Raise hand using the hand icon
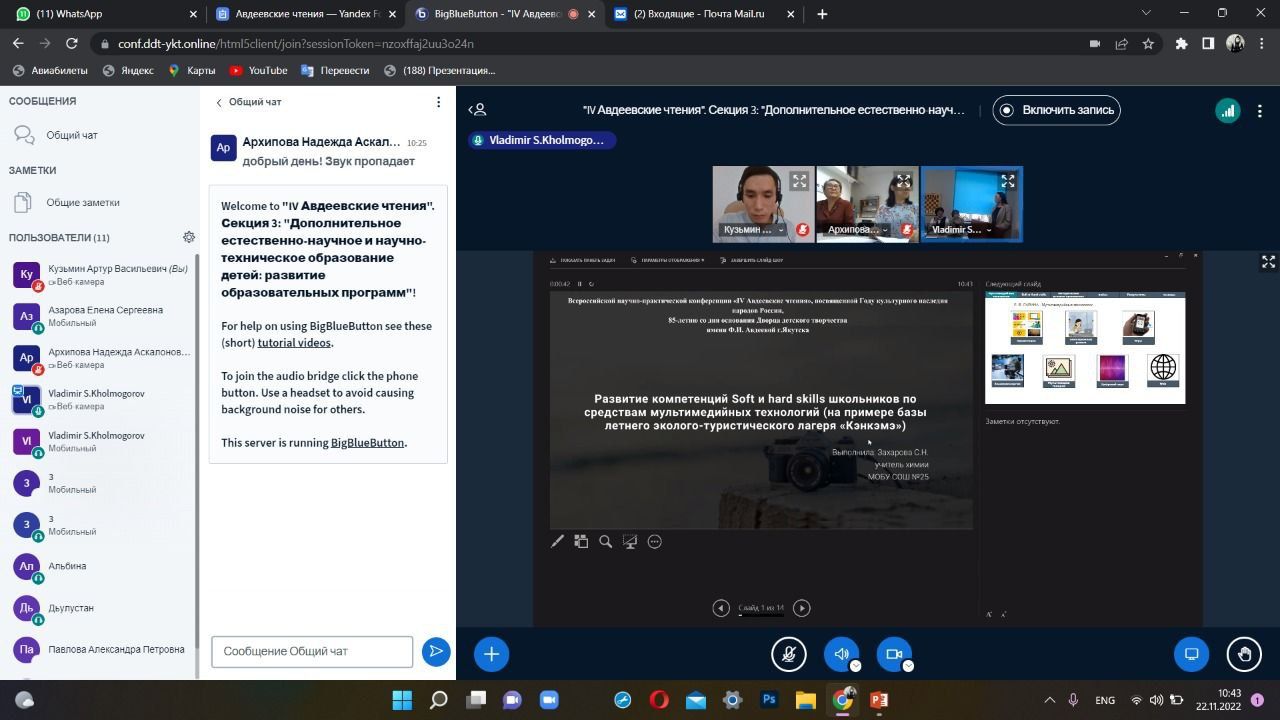The width and height of the screenshot is (1280, 720). click(x=1244, y=654)
